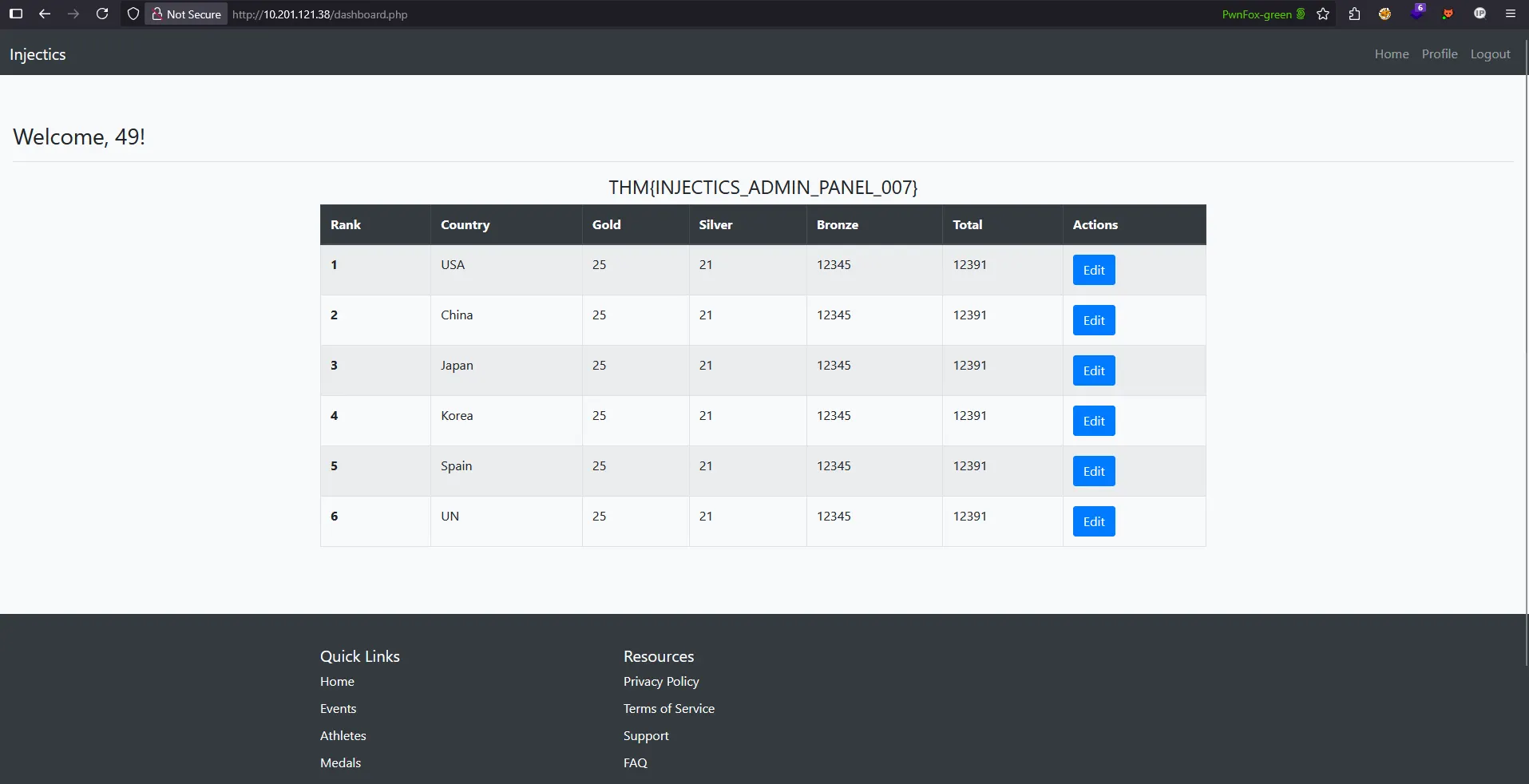Click the tracking protection shield icon
This screenshot has width=1529, height=784.
133,14
